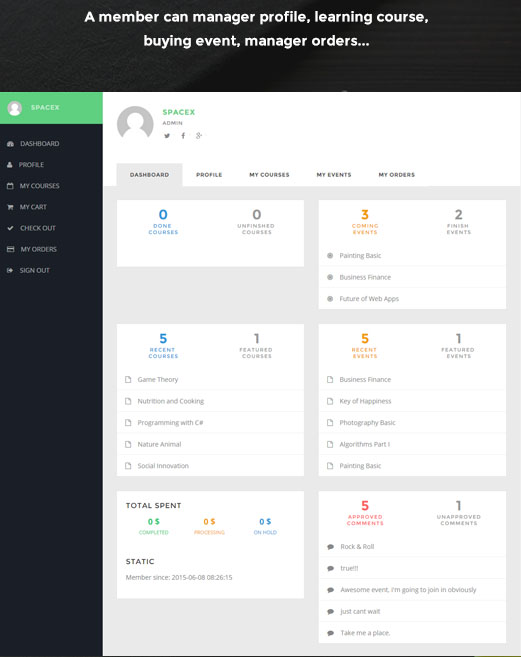The height and width of the screenshot is (657, 521).
Task: Click the large SPACEX profile avatar
Action: [135, 124]
